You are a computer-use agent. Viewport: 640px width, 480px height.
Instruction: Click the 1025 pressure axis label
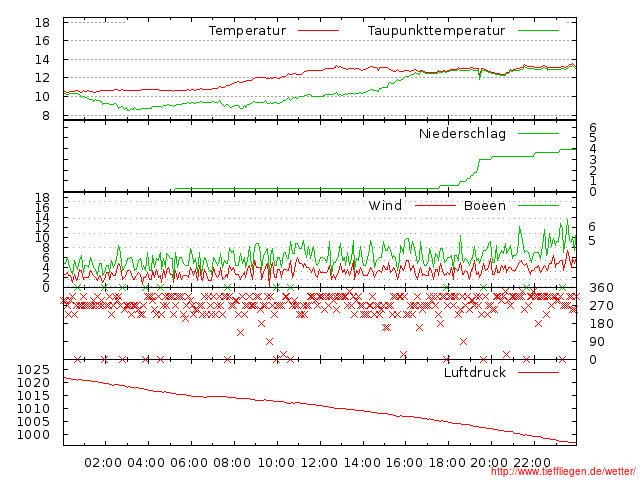click(33, 370)
